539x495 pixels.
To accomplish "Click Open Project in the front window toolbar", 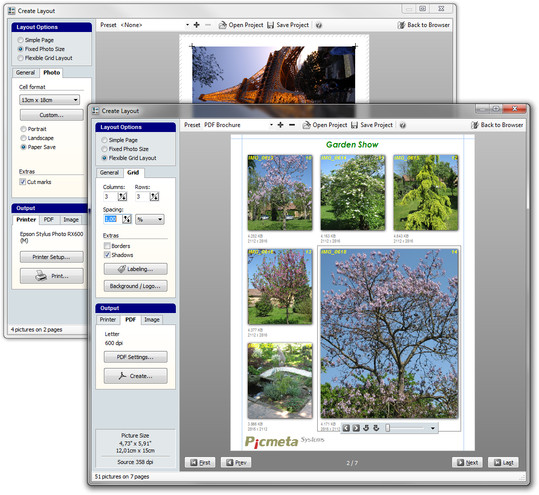I will click(x=324, y=125).
